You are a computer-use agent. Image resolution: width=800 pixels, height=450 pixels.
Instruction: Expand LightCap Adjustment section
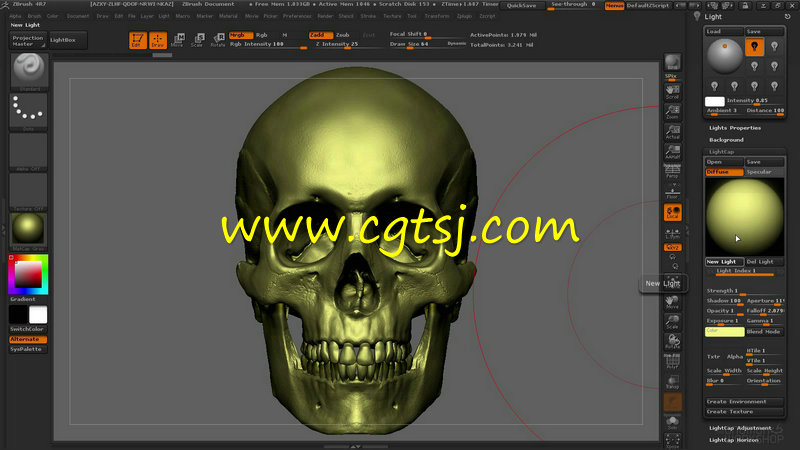(x=740, y=428)
